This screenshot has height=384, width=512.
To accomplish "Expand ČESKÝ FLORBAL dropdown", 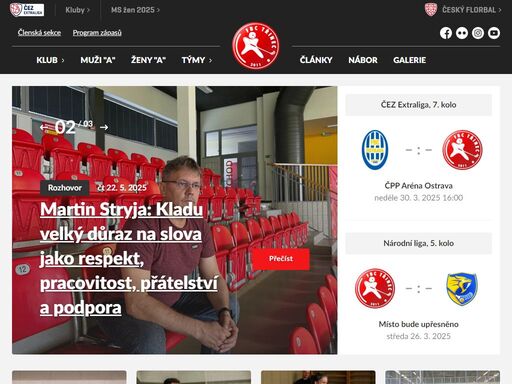I will tap(472, 10).
